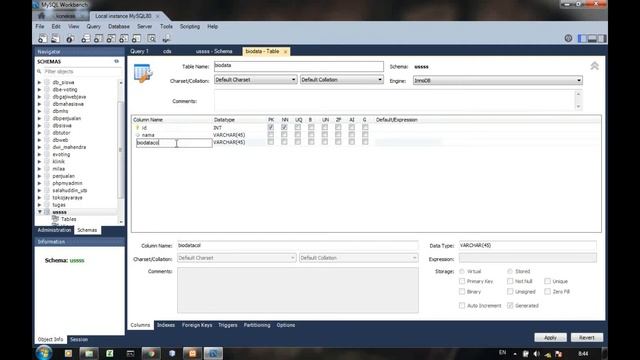Click the volume speaker tray icon
The image size is (640, 360).
pyautogui.click(x=537, y=353)
